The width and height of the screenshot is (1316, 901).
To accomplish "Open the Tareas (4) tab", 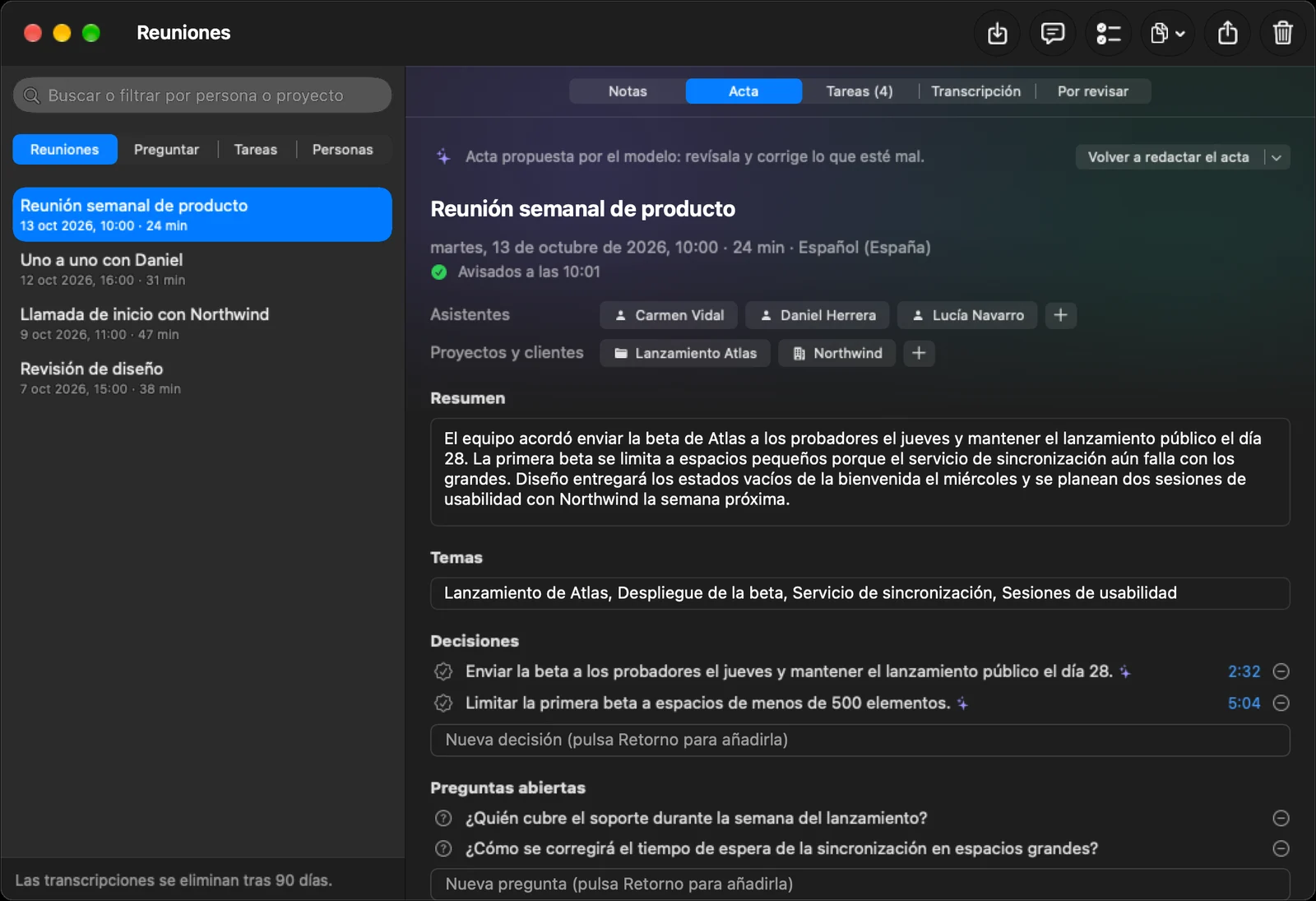I will point(860,91).
